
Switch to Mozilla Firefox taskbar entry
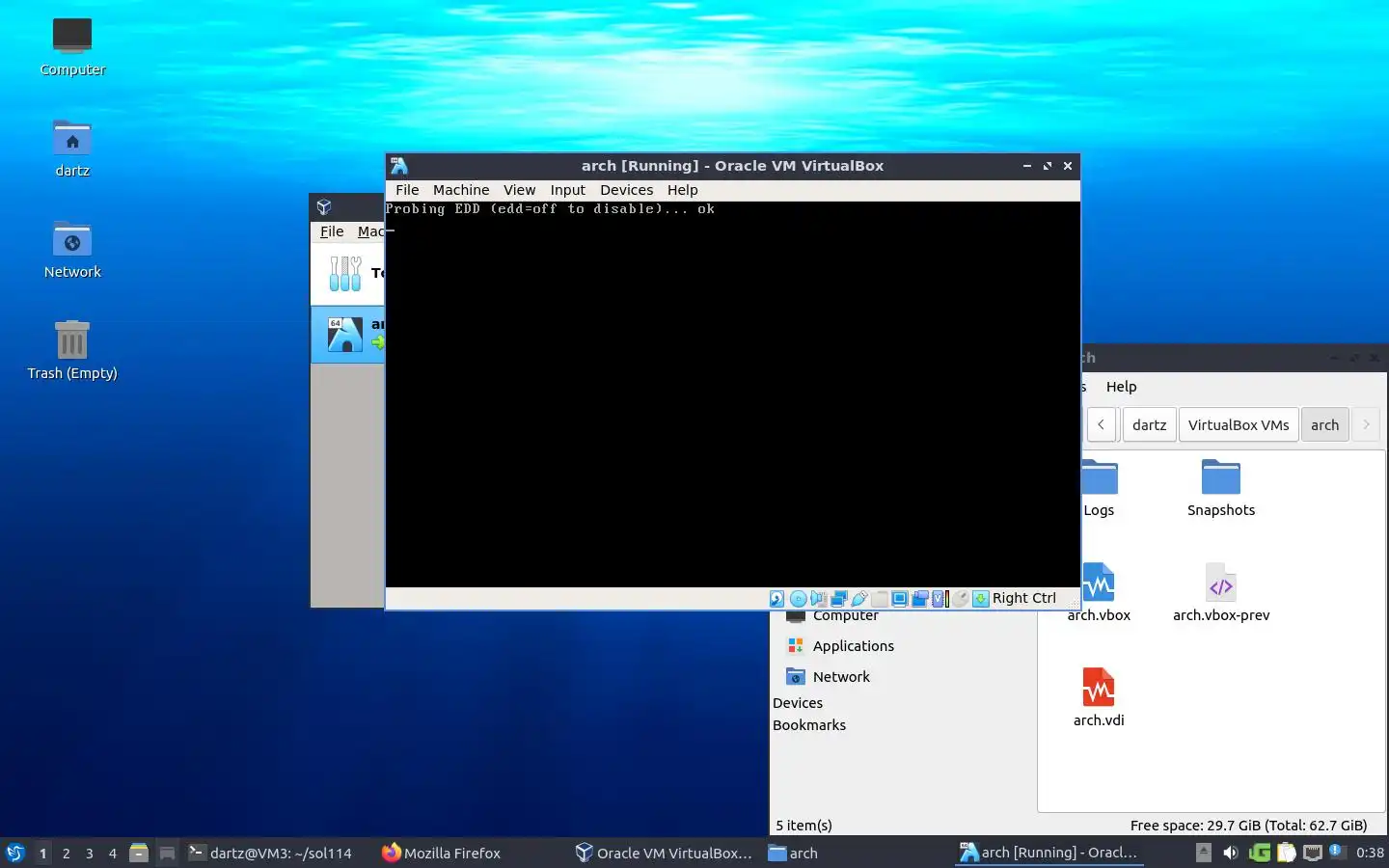(x=442, y=853)
